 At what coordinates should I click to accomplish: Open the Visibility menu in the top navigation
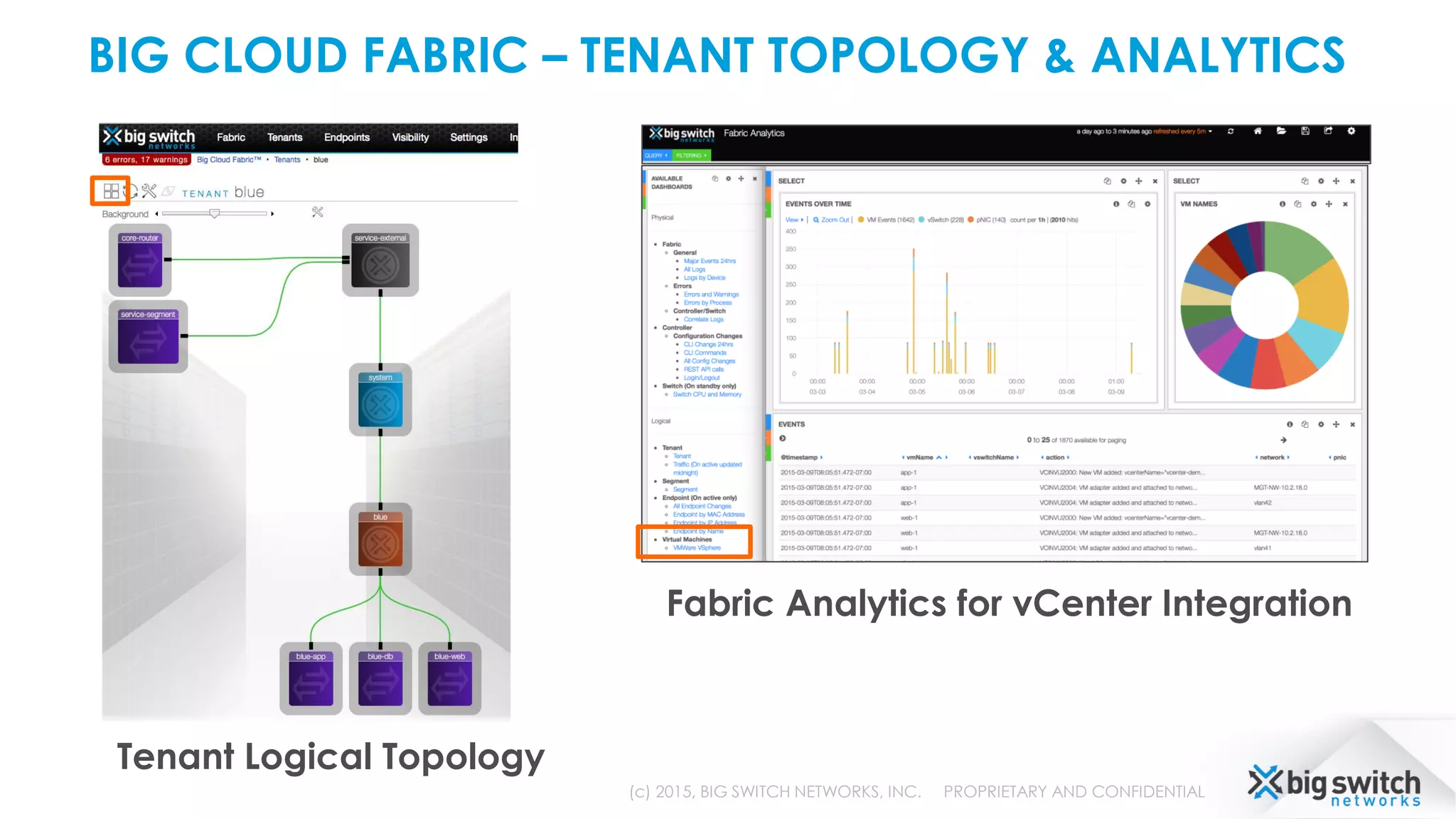point(410,138)
